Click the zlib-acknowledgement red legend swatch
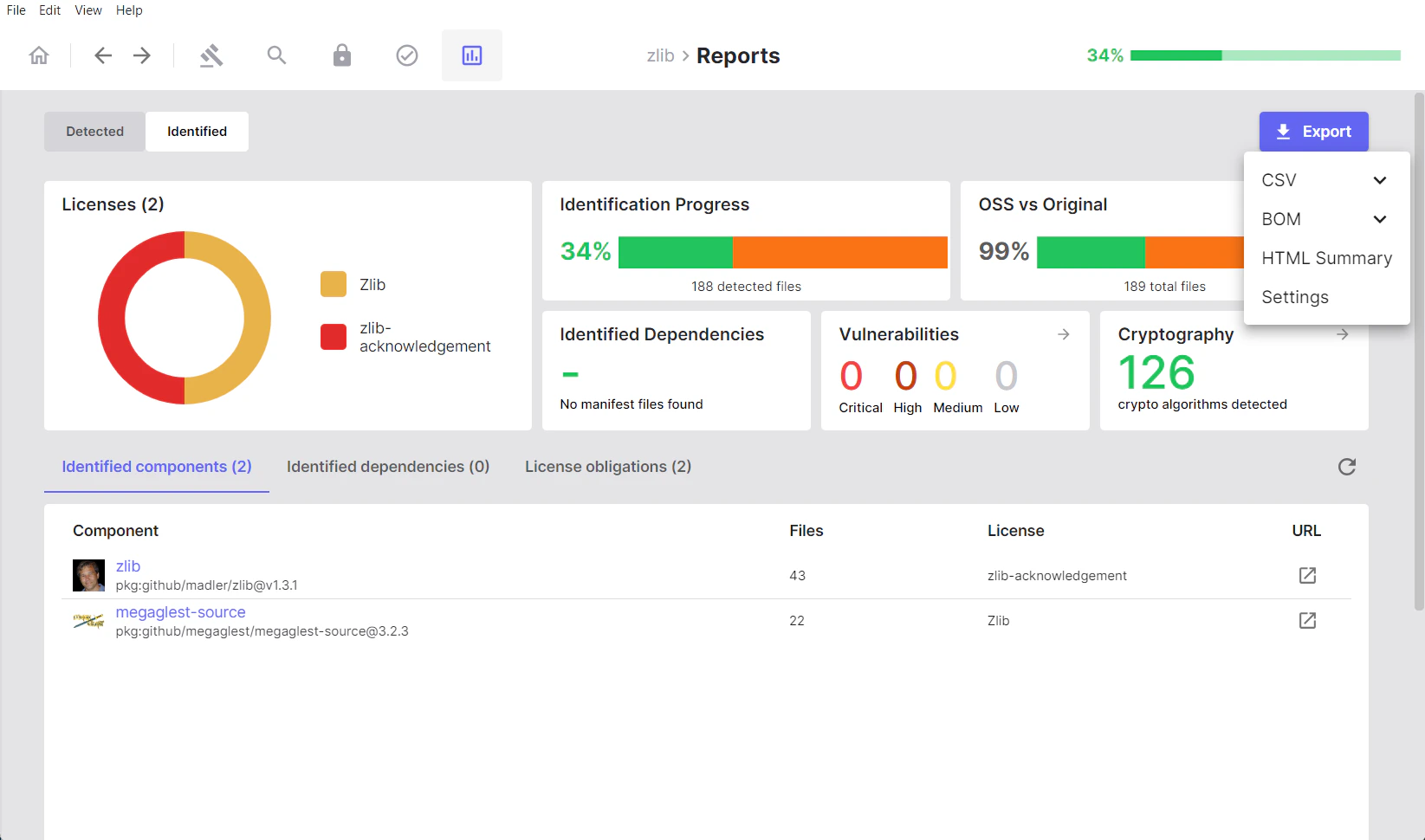The image size is (1425, 840). pyautogui.click(x=334, y=337)
